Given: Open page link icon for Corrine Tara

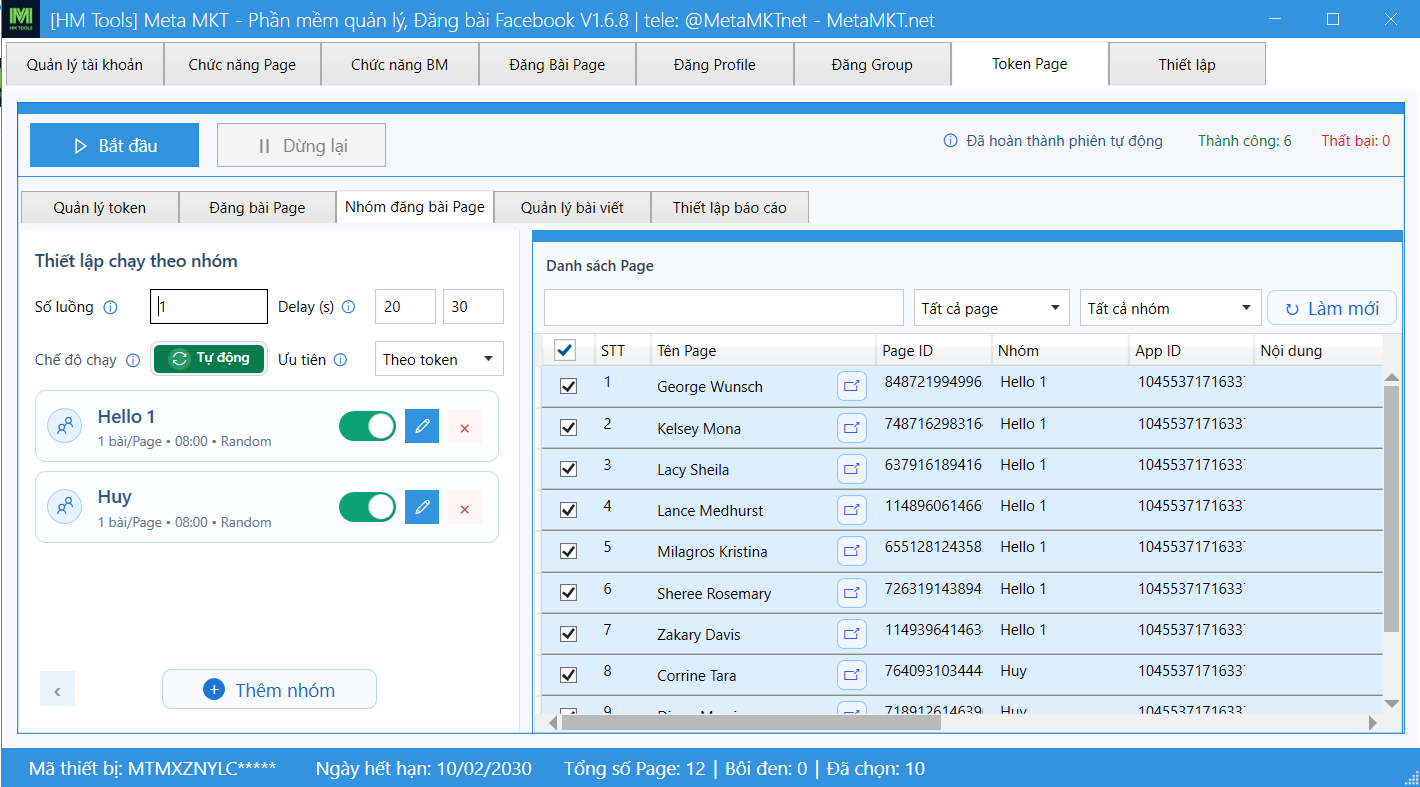Looking at the screenshot, I should [851, 675].
